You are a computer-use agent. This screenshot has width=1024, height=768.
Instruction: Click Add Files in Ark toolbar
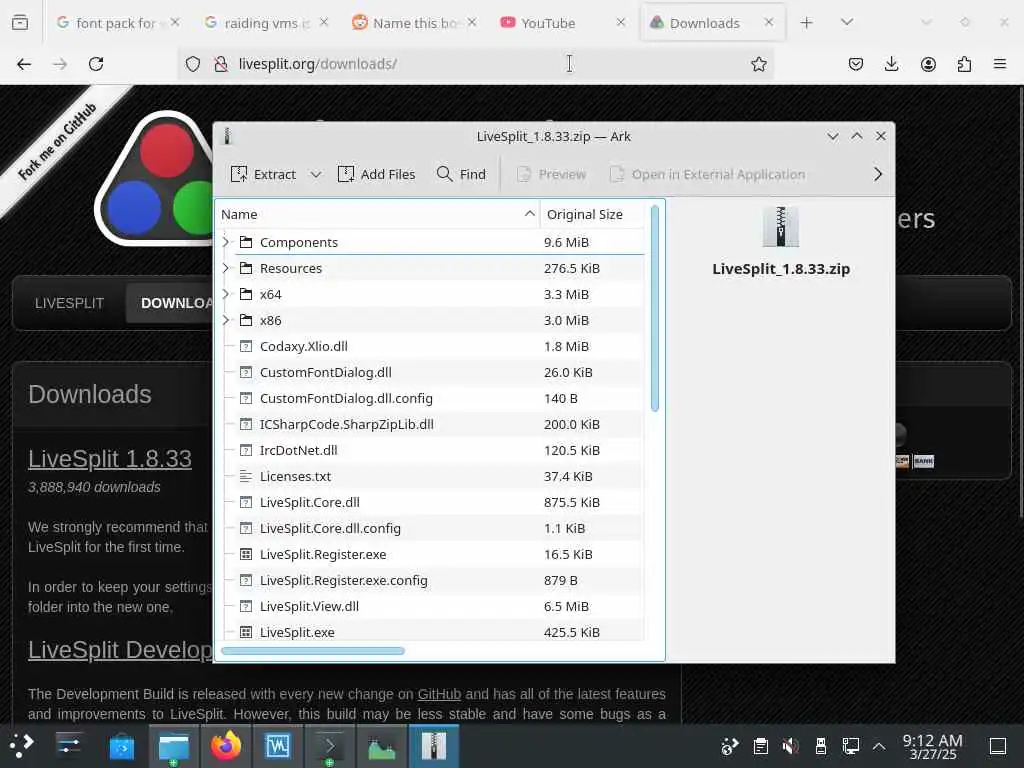click(376, 174)
